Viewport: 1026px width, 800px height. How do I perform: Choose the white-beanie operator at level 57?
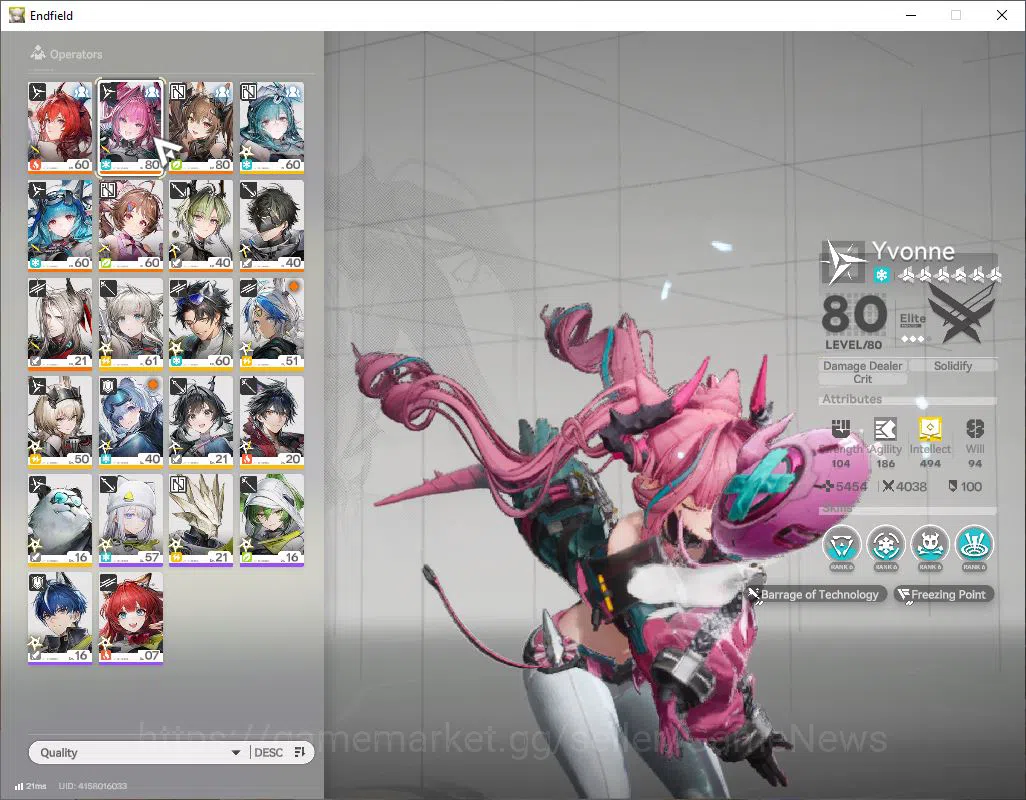131,519
